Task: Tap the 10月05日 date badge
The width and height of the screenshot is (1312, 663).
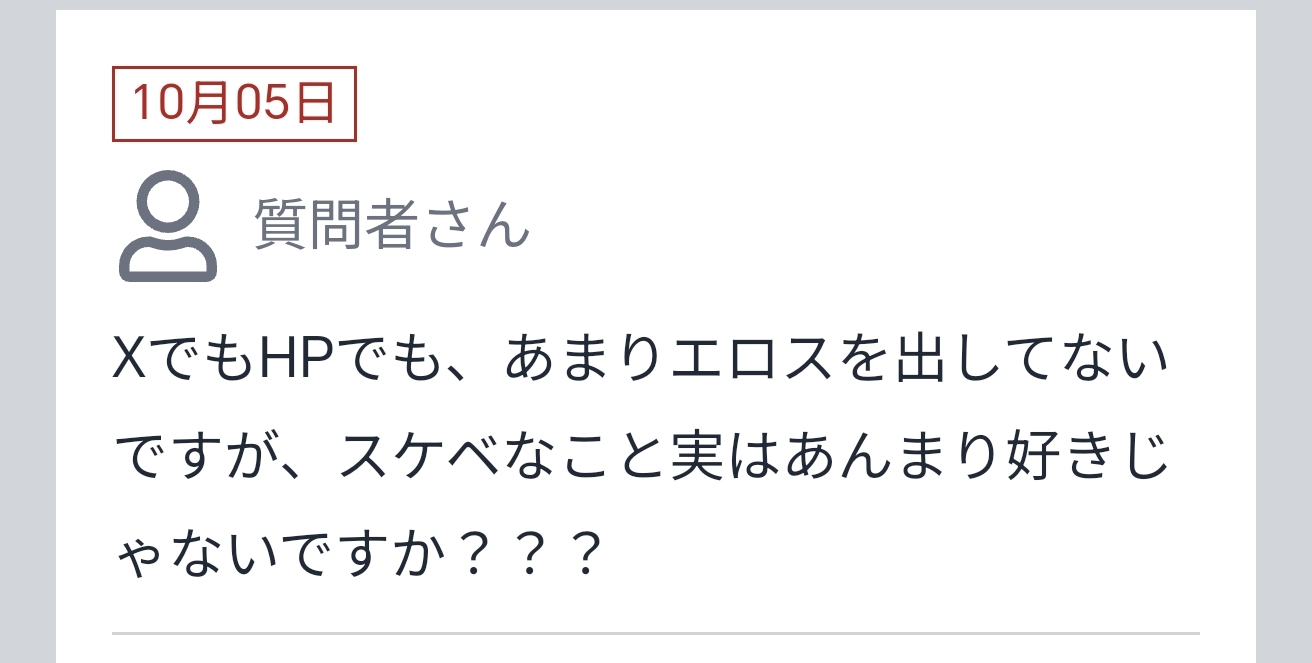Action: click(234, 103)
